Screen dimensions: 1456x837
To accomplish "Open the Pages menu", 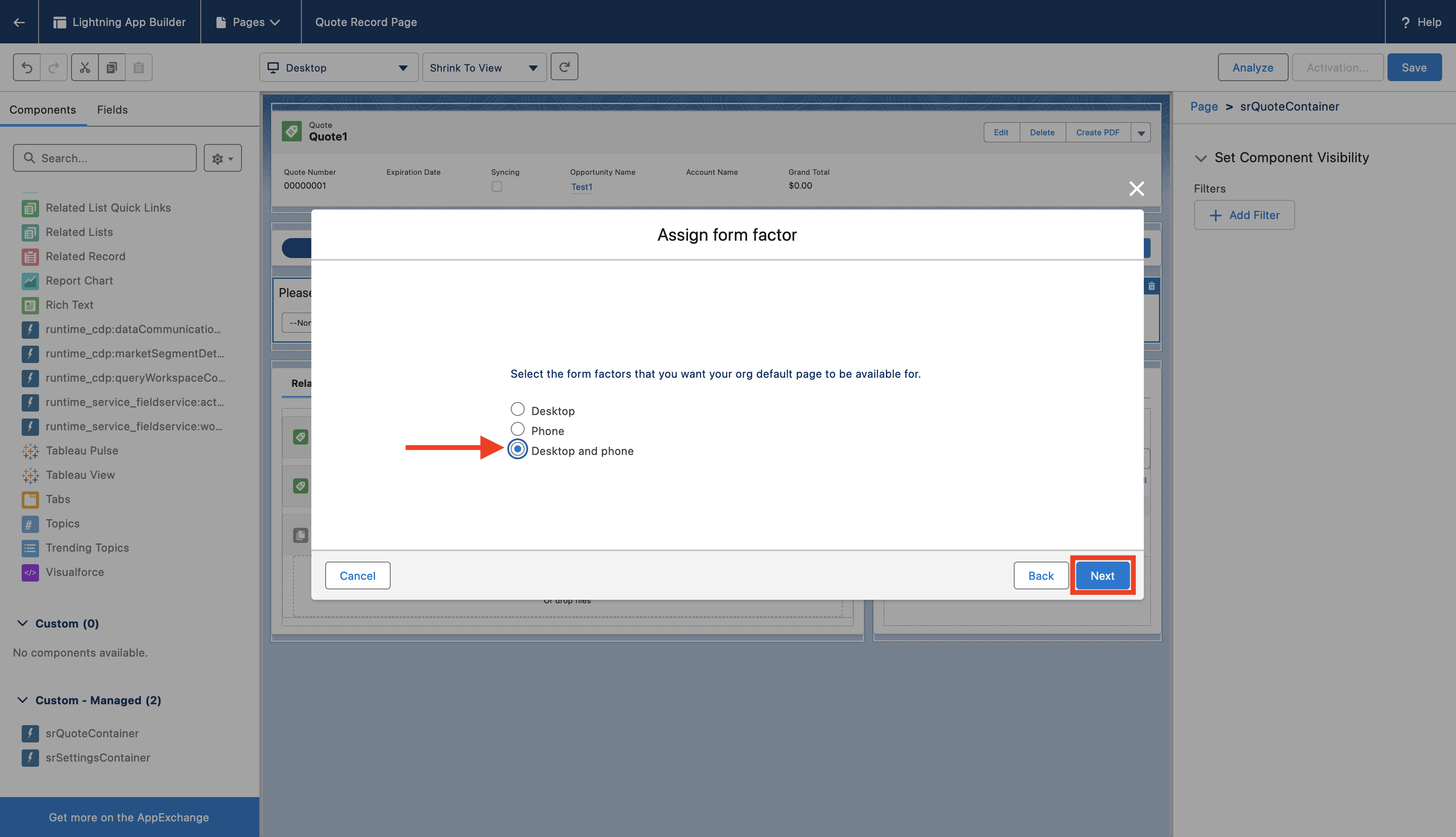I will [250, 22].
